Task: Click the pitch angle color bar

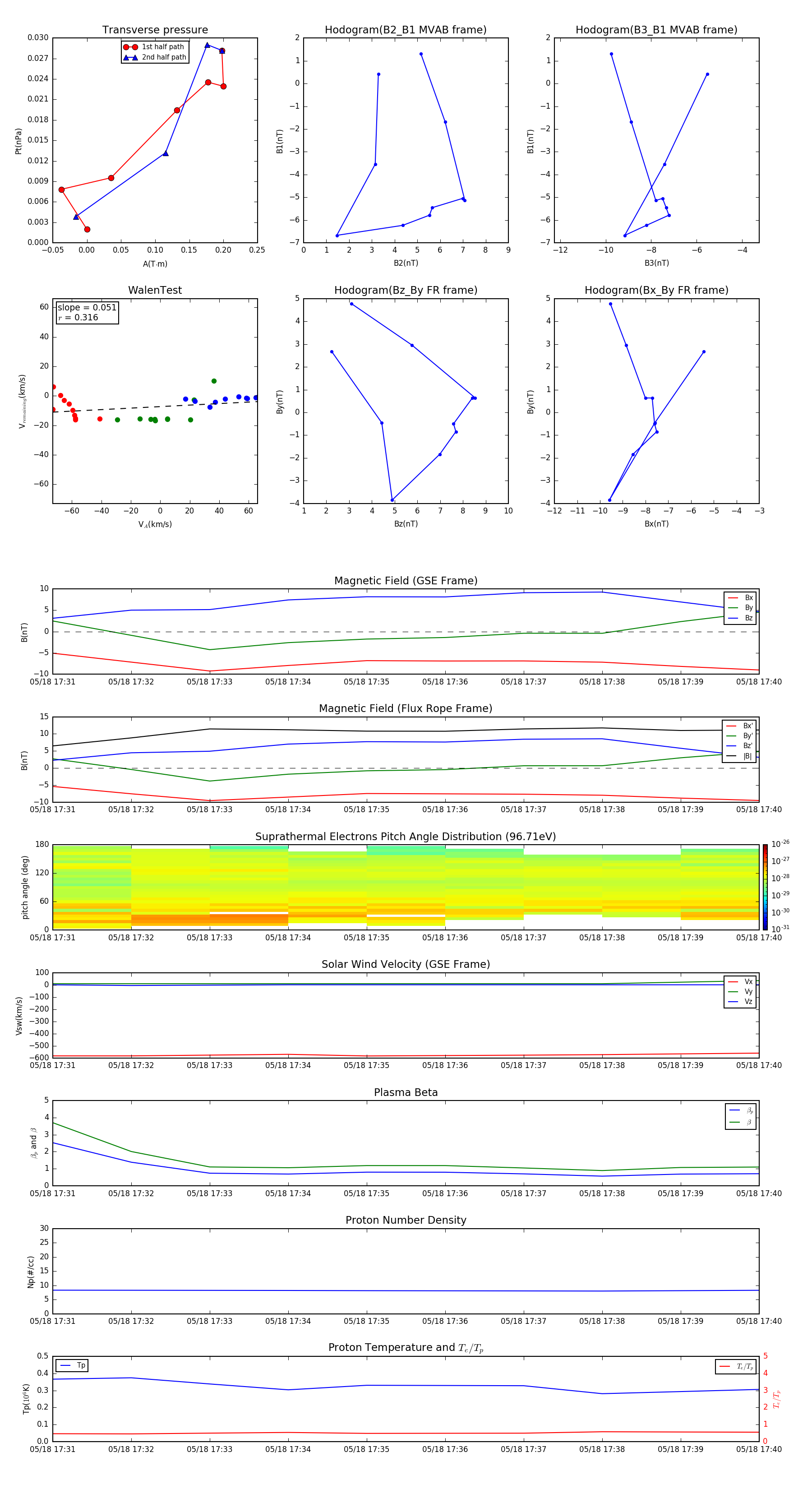Action: [765, 887]
